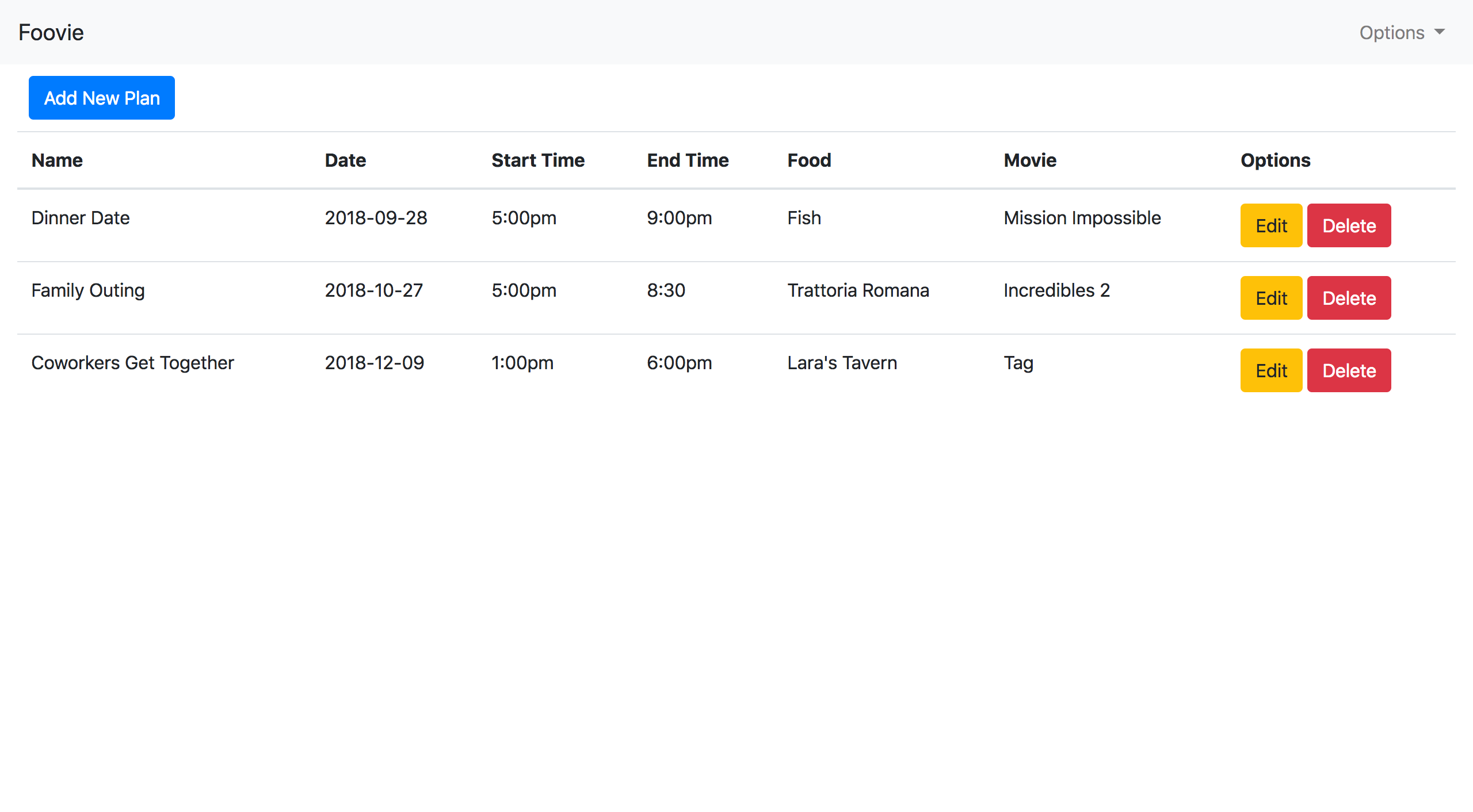Open the Options dropdown in navbar
This screenshot has height=812, width=1473.
[1402, 33]
